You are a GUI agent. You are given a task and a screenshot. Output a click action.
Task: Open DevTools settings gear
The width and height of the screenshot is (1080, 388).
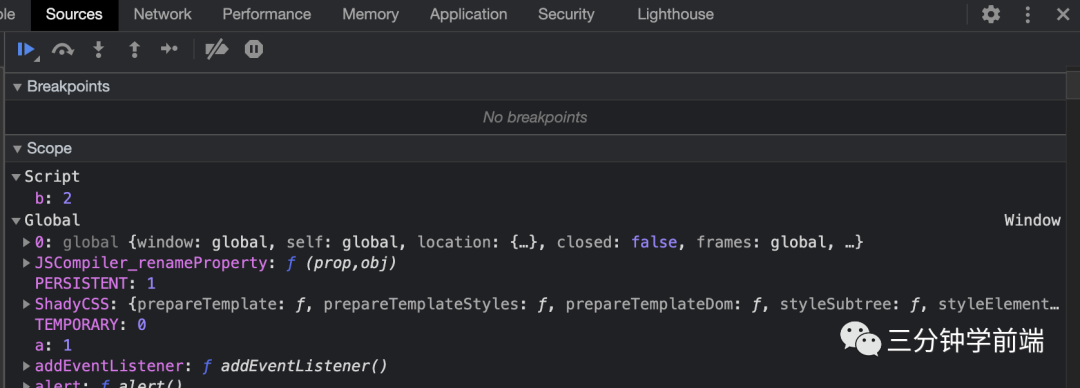[x=990, y=14]
